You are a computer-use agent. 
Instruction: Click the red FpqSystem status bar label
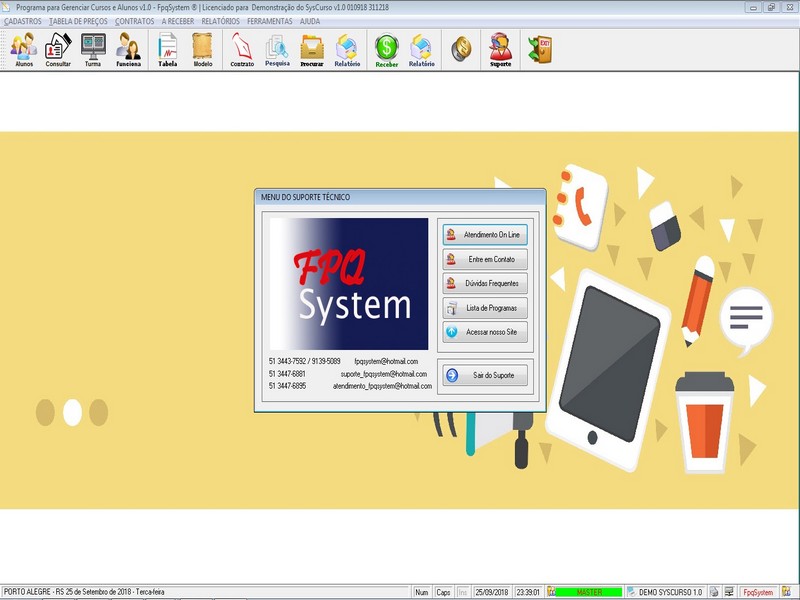point(758,592)
